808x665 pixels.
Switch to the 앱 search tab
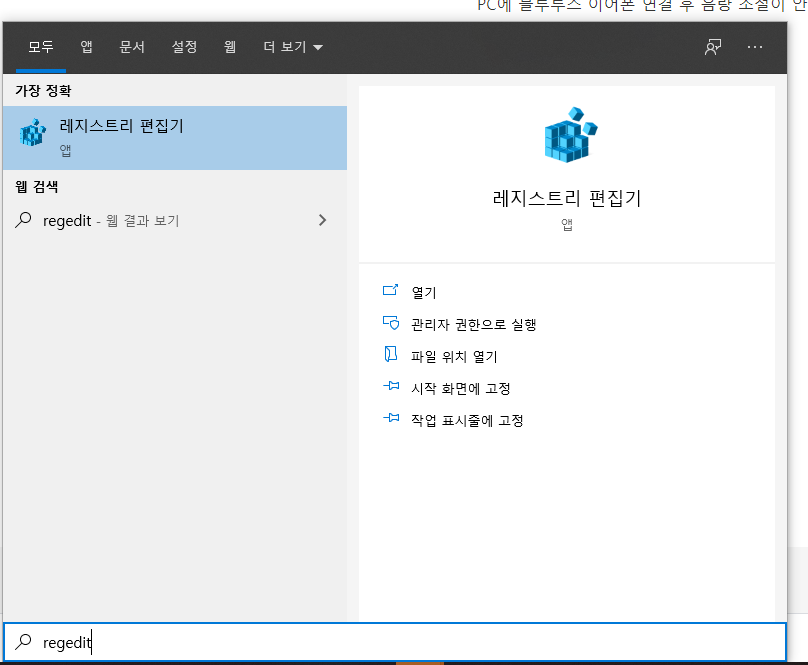point(86,47)
